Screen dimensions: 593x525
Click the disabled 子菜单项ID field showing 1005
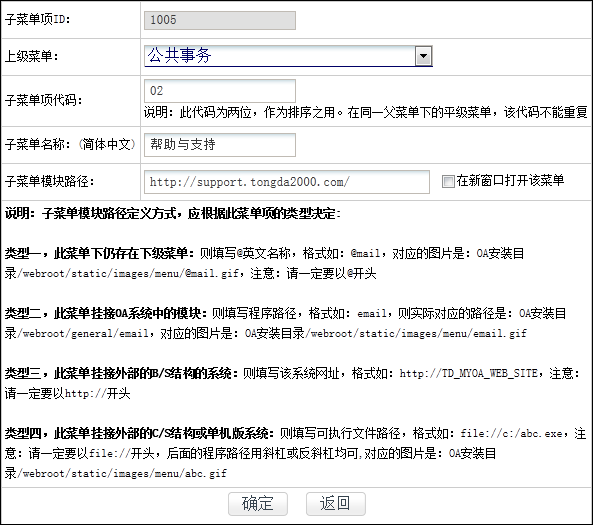tap(220, 20)
